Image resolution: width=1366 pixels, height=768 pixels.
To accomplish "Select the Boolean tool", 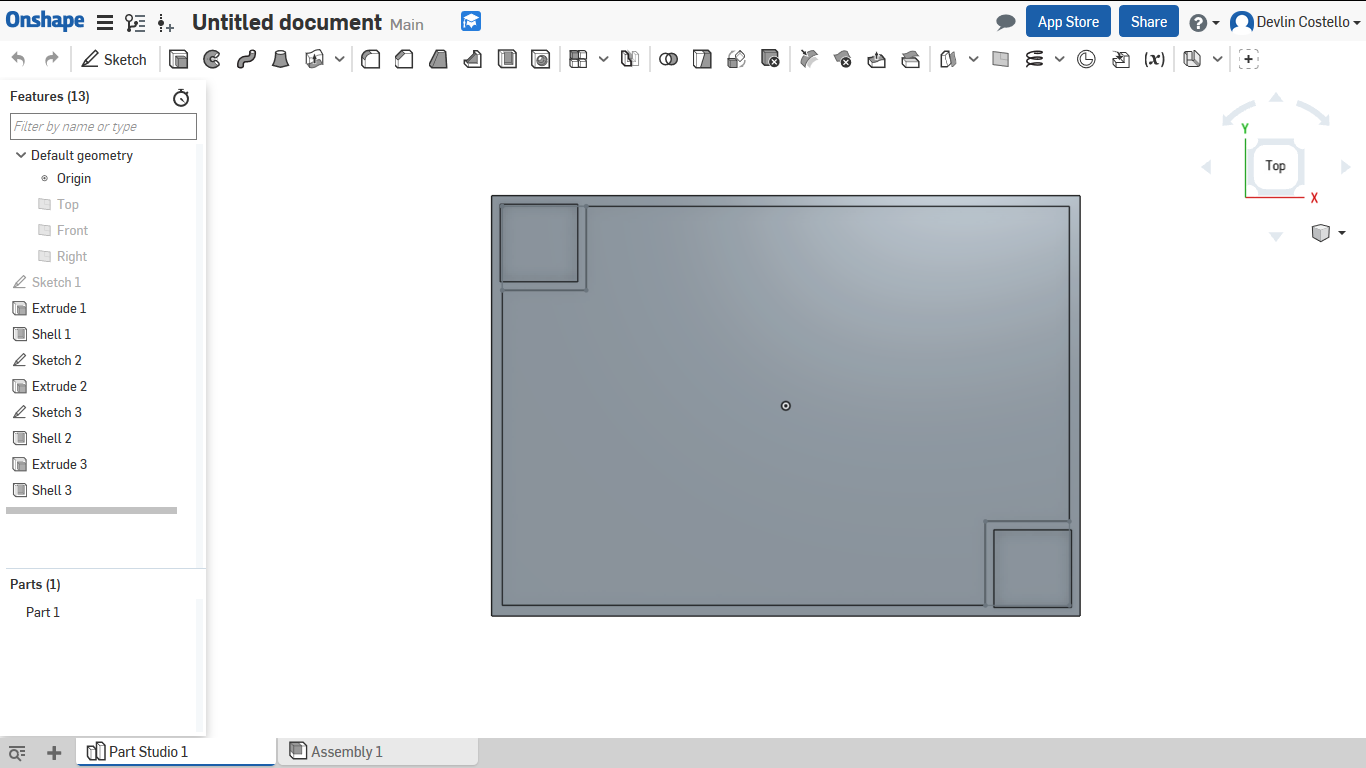I will tap(668, 59).
